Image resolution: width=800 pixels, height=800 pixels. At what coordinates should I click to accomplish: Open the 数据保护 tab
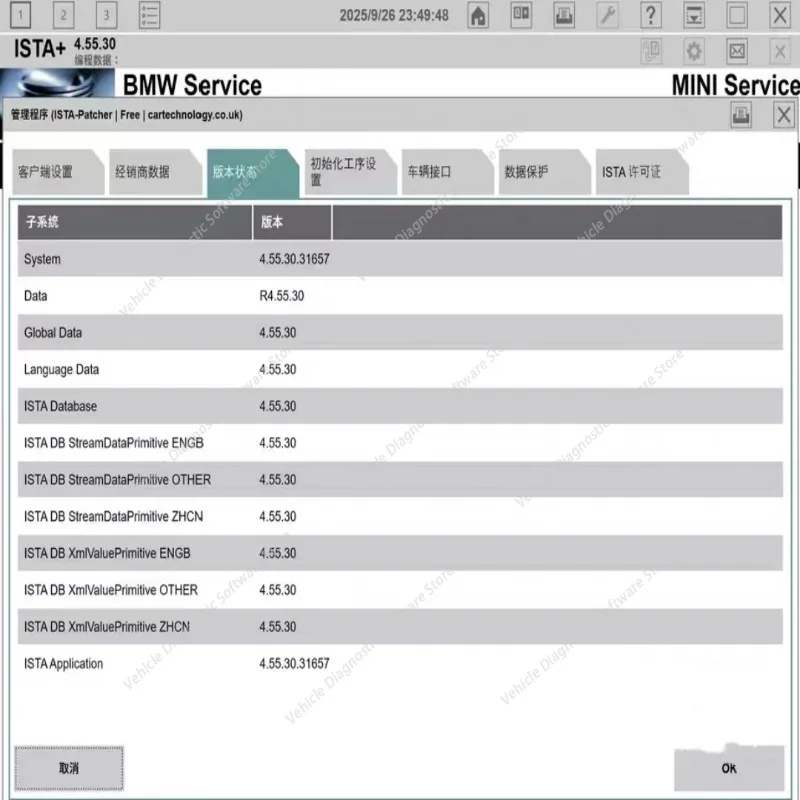(x=544, y=172)
